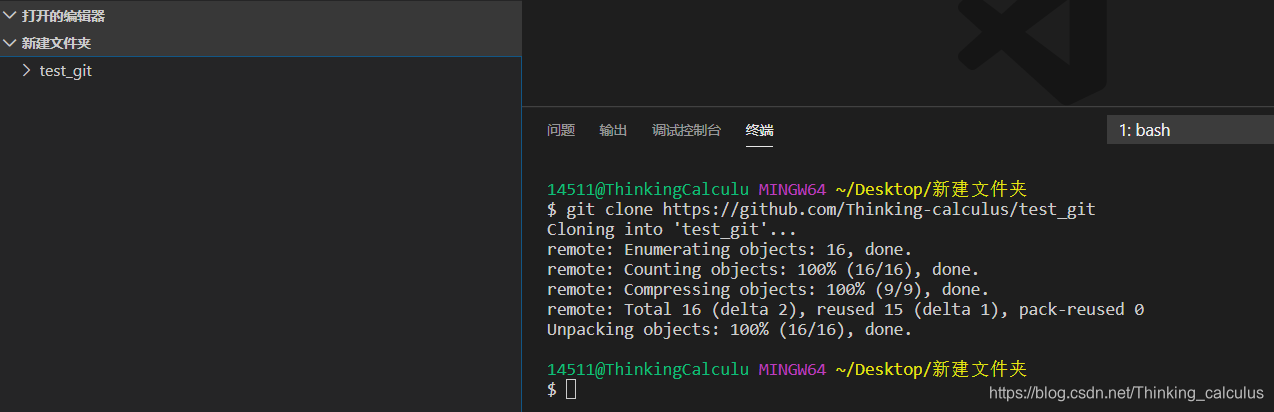Collapse the 新建文件夹 section chevron
This screenshot has width=1274, height=412.
(x=10, y=43)
